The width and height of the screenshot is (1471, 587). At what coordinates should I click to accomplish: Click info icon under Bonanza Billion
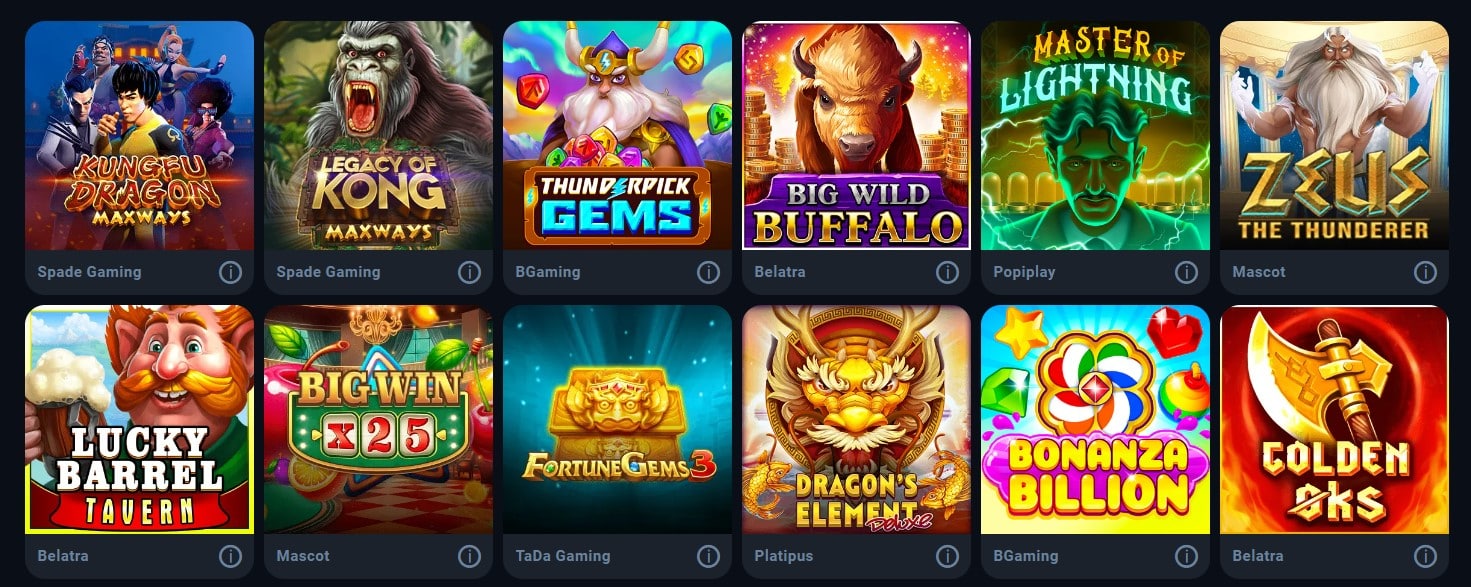click(x=1186, y=556)
